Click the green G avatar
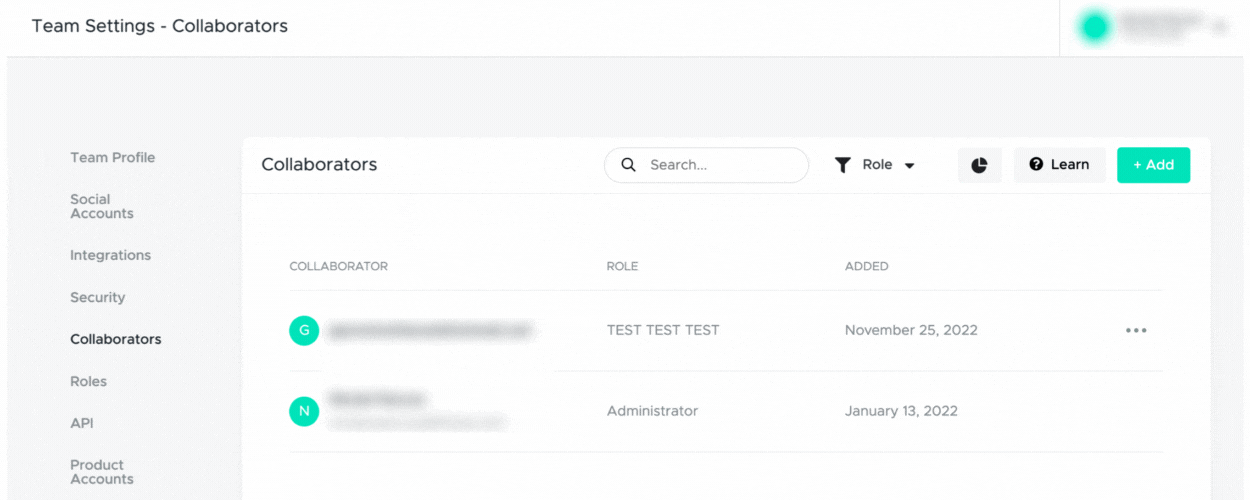Screen dimensions: 1250x500 [304, 330]
